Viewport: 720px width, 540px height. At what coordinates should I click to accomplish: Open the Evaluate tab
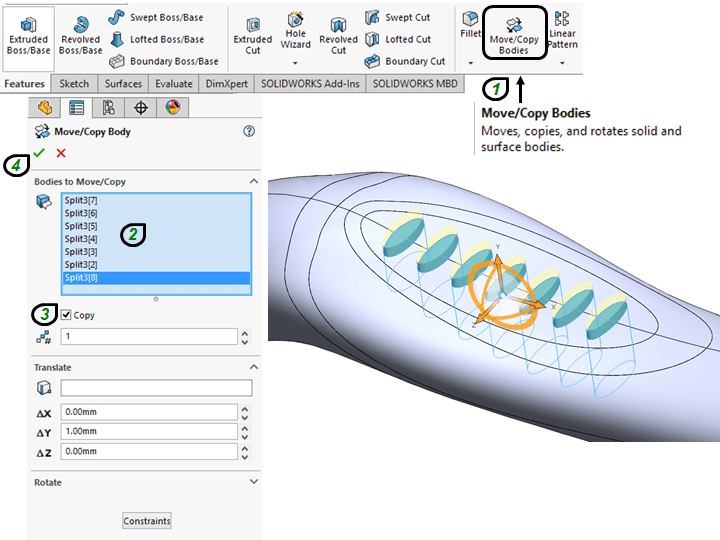pos(174,84)
